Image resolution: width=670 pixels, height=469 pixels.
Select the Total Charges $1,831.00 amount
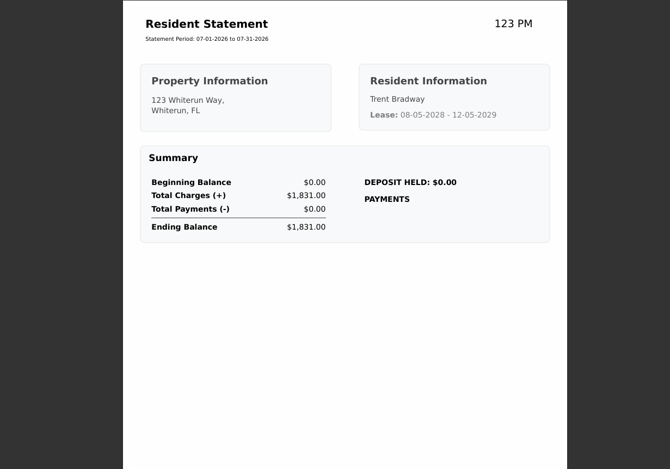(306, 196)
